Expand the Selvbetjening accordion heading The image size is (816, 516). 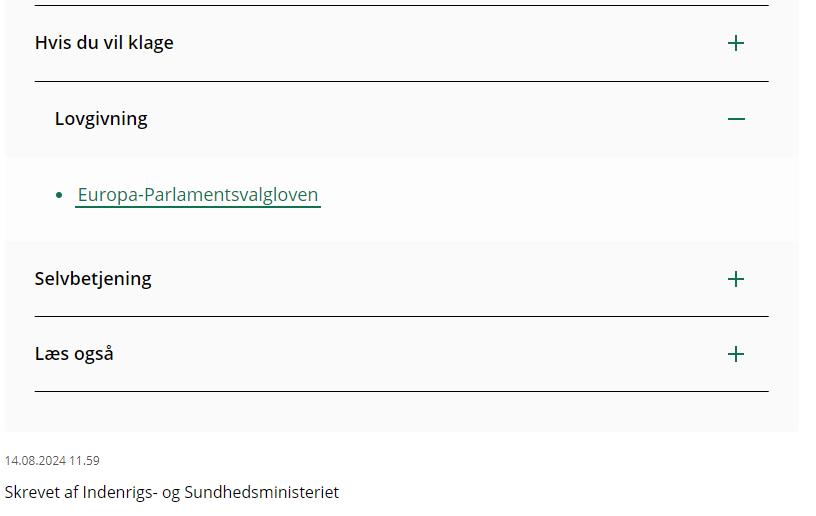pos(93,279)
